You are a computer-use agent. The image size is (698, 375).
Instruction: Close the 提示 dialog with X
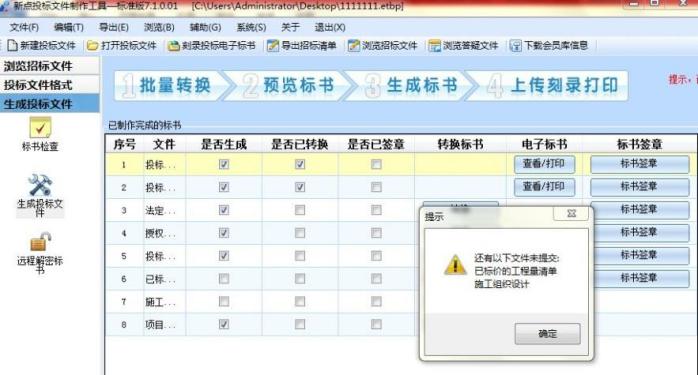tap(572, 214)
